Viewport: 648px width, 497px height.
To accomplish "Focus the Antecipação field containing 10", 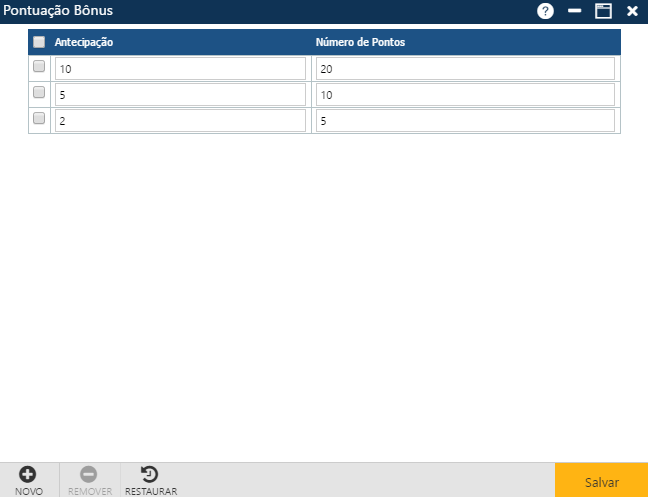I will coord(180,69).
